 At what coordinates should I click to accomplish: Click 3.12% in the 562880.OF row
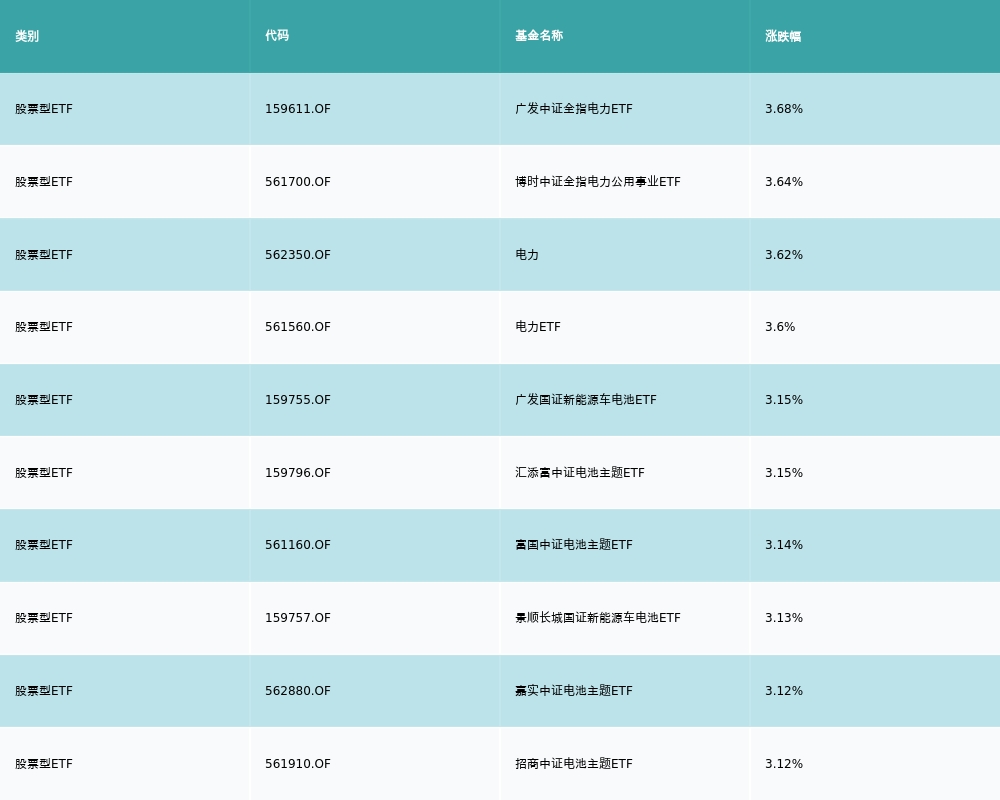click(x=784, y=691)
